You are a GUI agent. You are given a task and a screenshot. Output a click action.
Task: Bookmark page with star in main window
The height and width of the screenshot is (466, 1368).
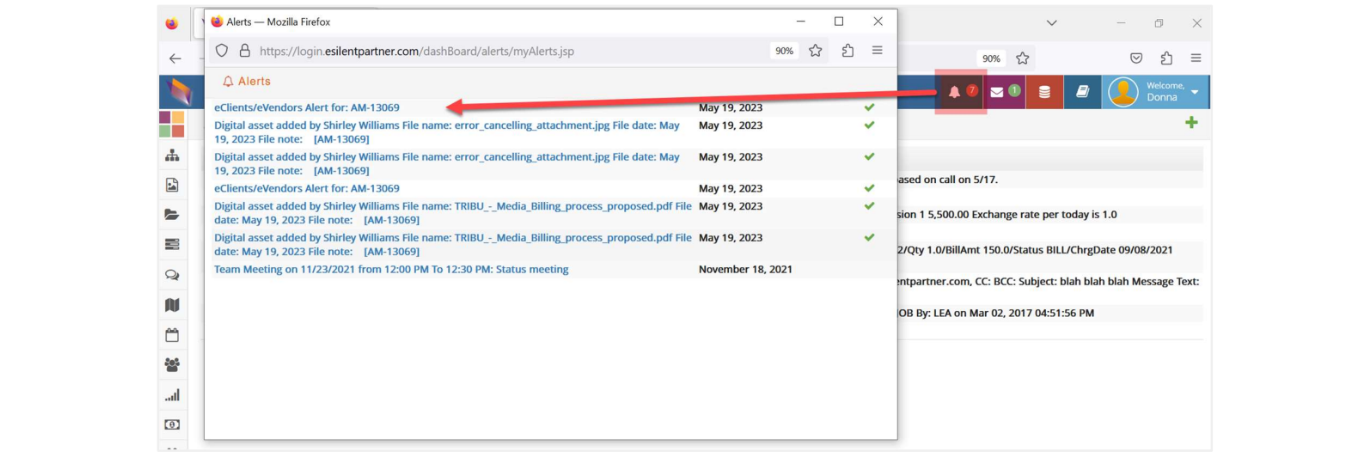(1022, 58)
